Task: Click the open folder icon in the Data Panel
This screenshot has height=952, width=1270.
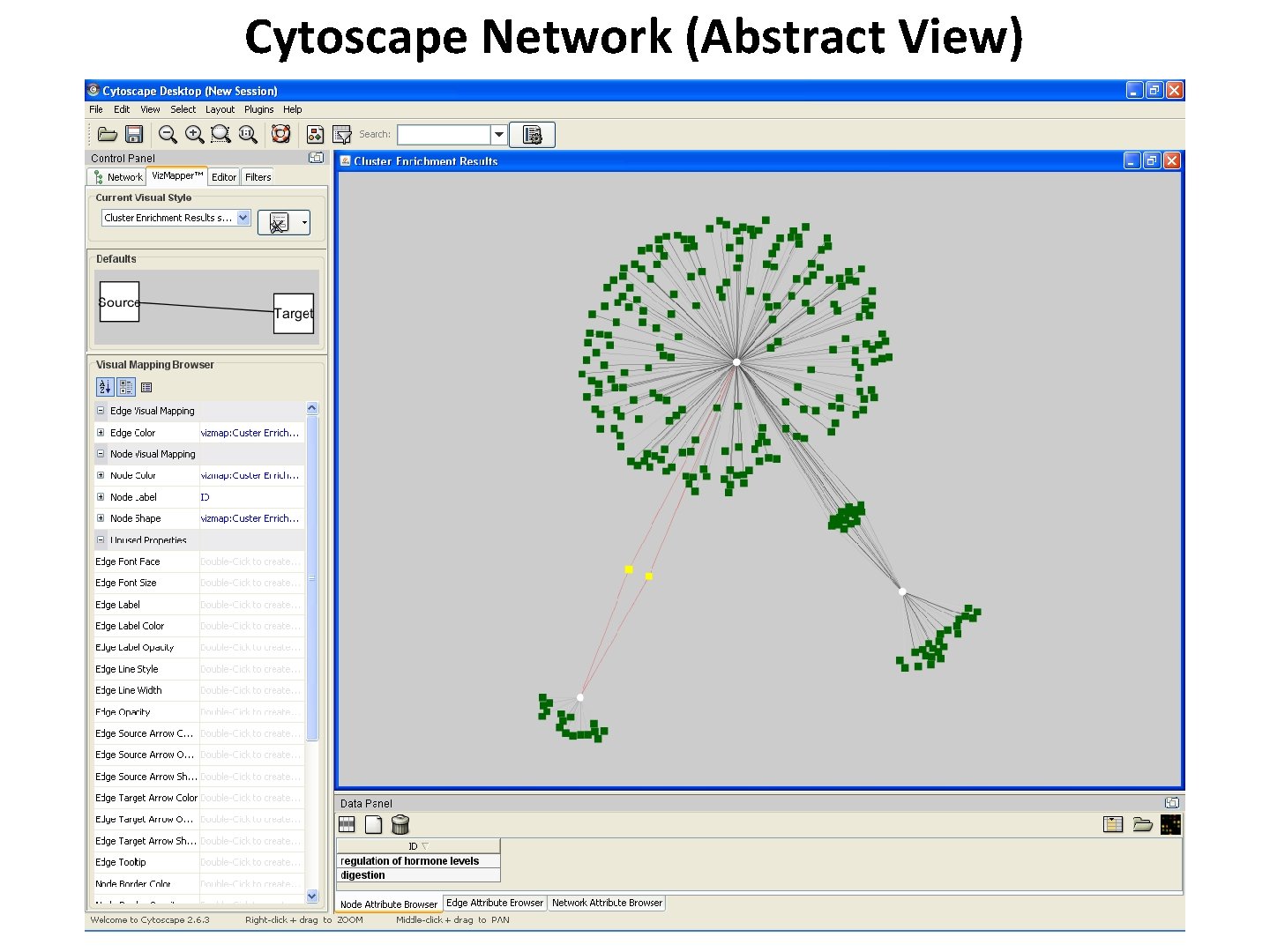Action: tap(1143, 824)
